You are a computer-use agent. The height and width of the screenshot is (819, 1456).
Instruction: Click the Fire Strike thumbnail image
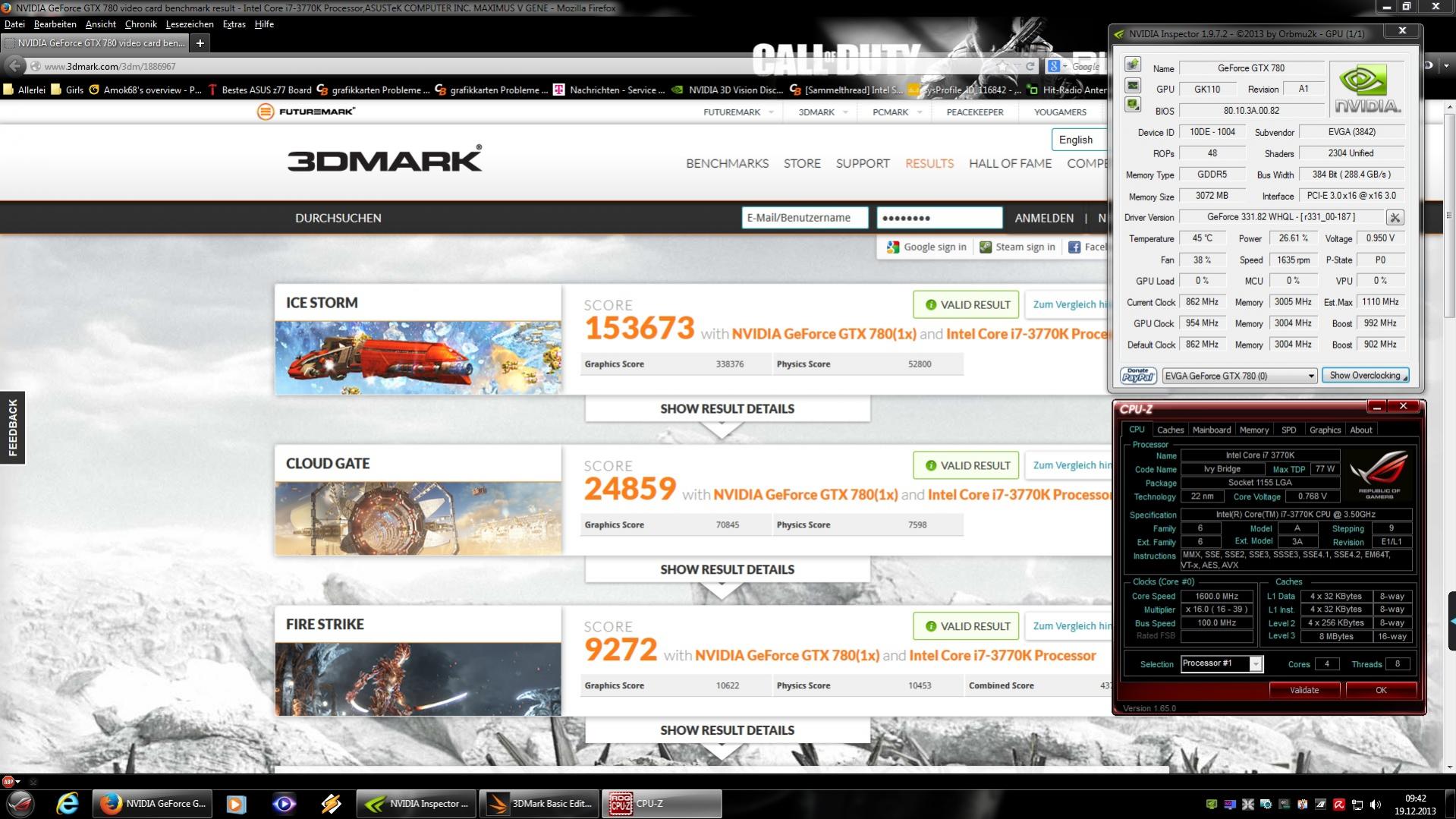(418, 679)
